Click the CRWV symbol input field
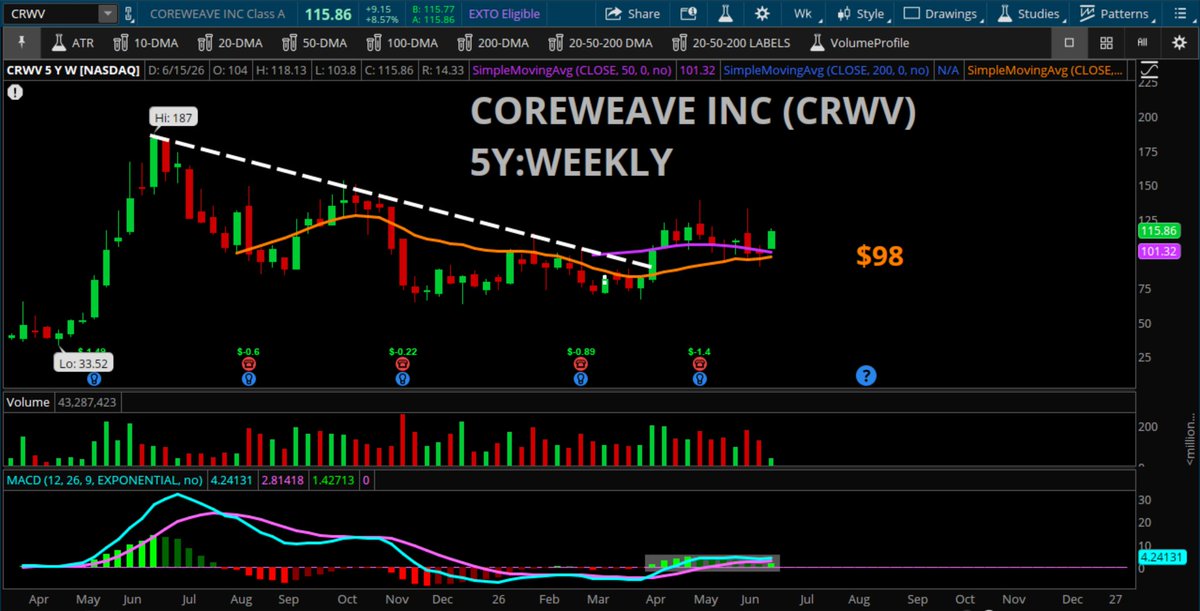Viewport: 1200px width, 611px height. [51, 14]
